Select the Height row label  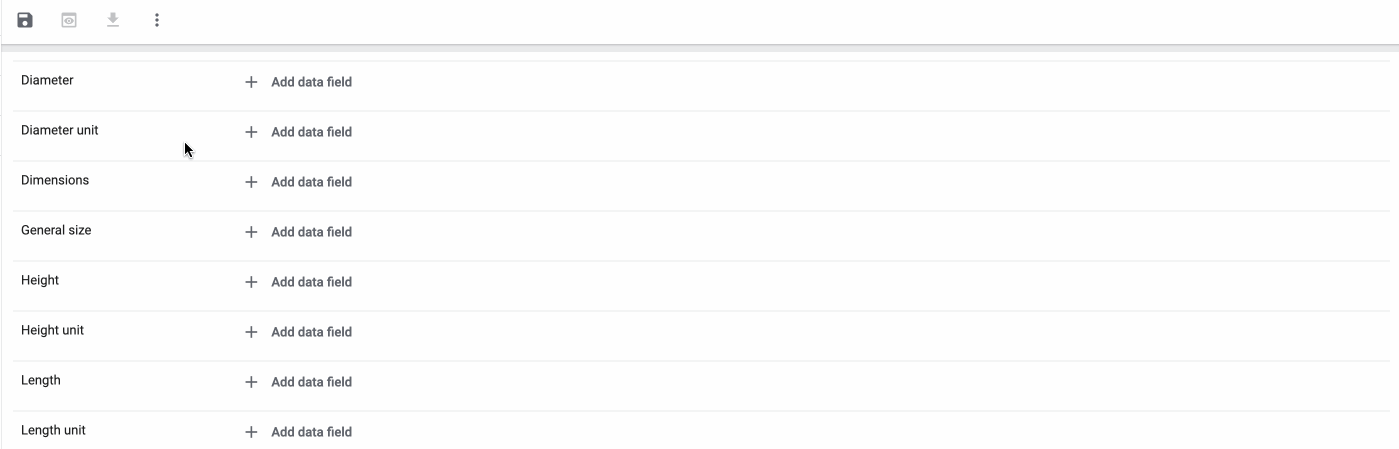pyautogui.click(x=40, y=280)
